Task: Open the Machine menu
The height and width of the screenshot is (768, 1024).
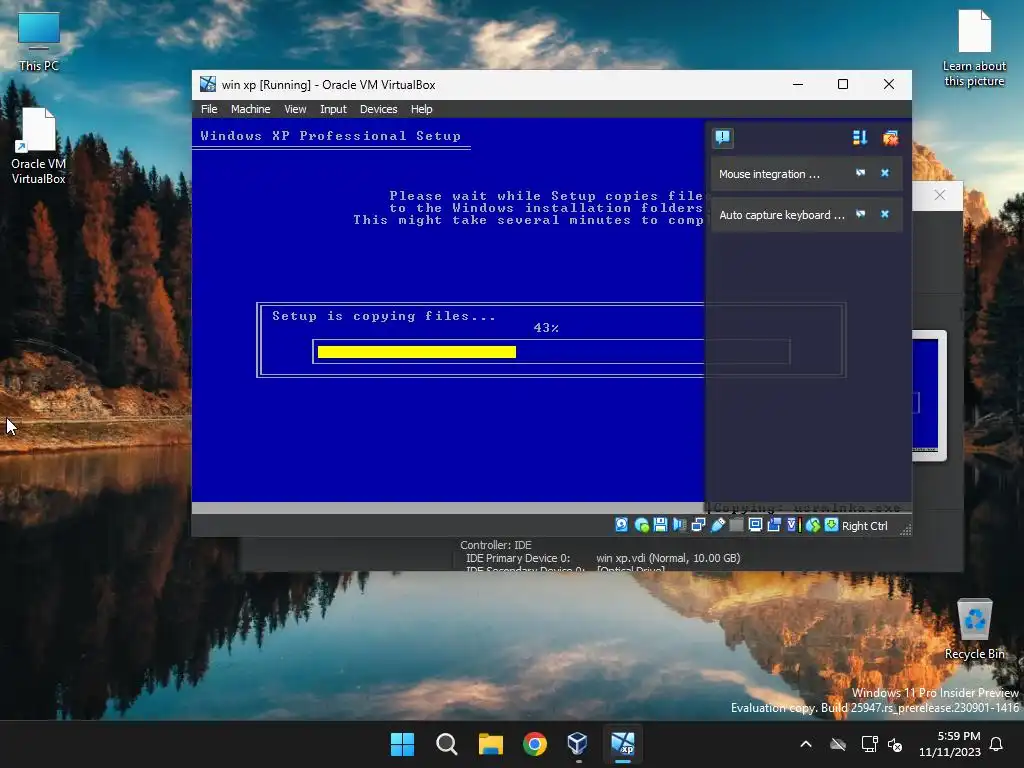Action: (250, 109)
